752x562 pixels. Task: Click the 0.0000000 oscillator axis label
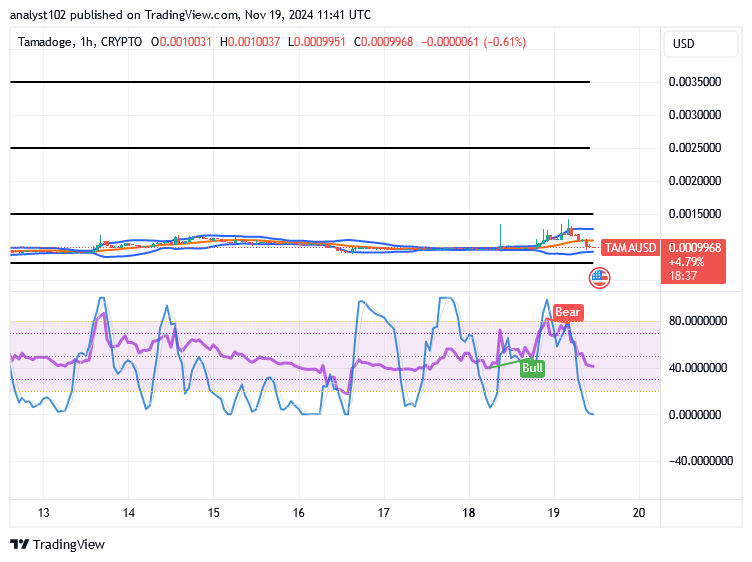(x=695, y=415)
